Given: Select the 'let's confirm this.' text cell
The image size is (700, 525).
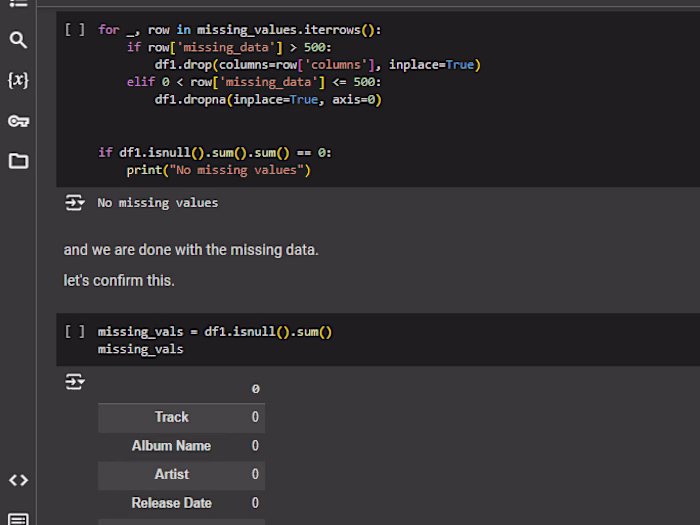Looking at the screenshot, I should point(119,281).
